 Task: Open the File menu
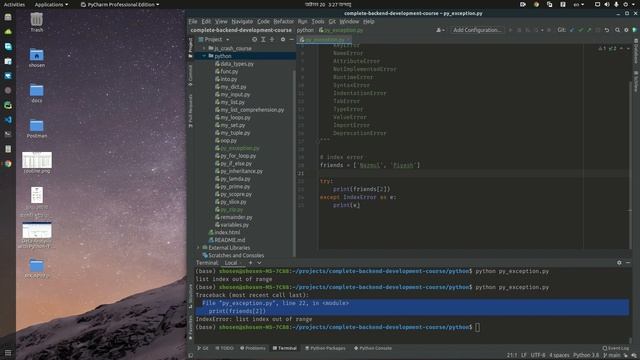click(x=193, y=21)
